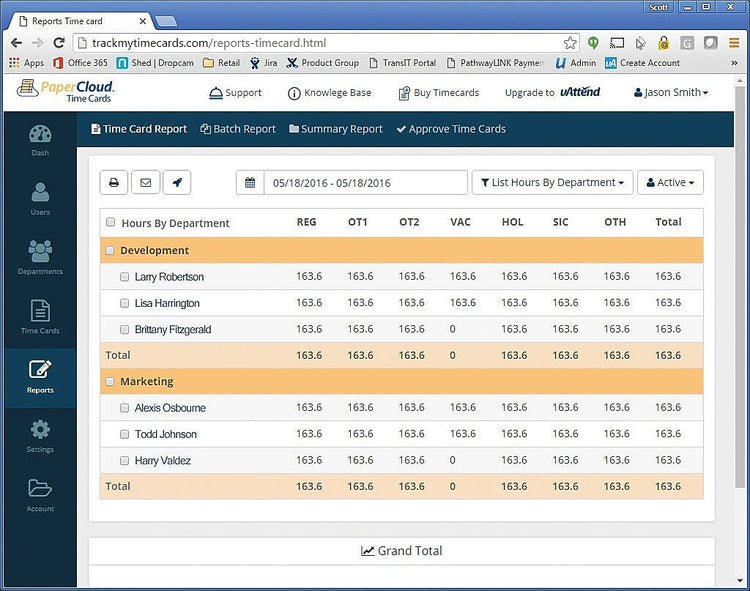Open the Users sidebar section
Screen dimensions: 750x591
click(x=40, y=199)
